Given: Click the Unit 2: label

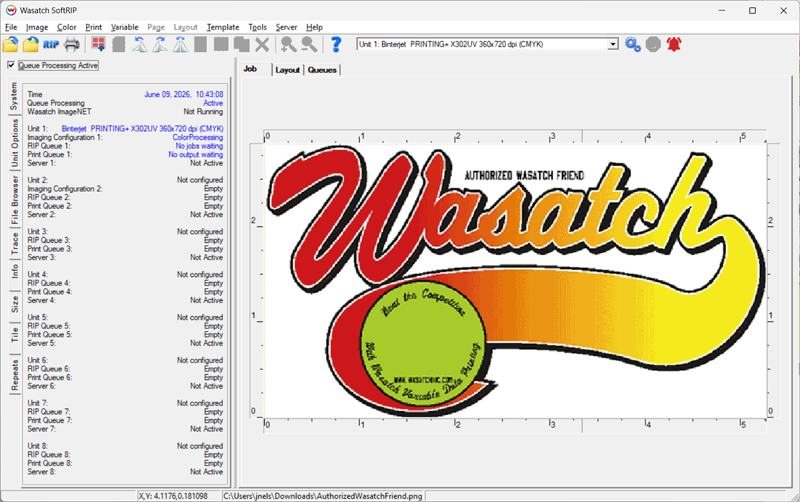Looking at the screenshot, I should click(37, 180).
